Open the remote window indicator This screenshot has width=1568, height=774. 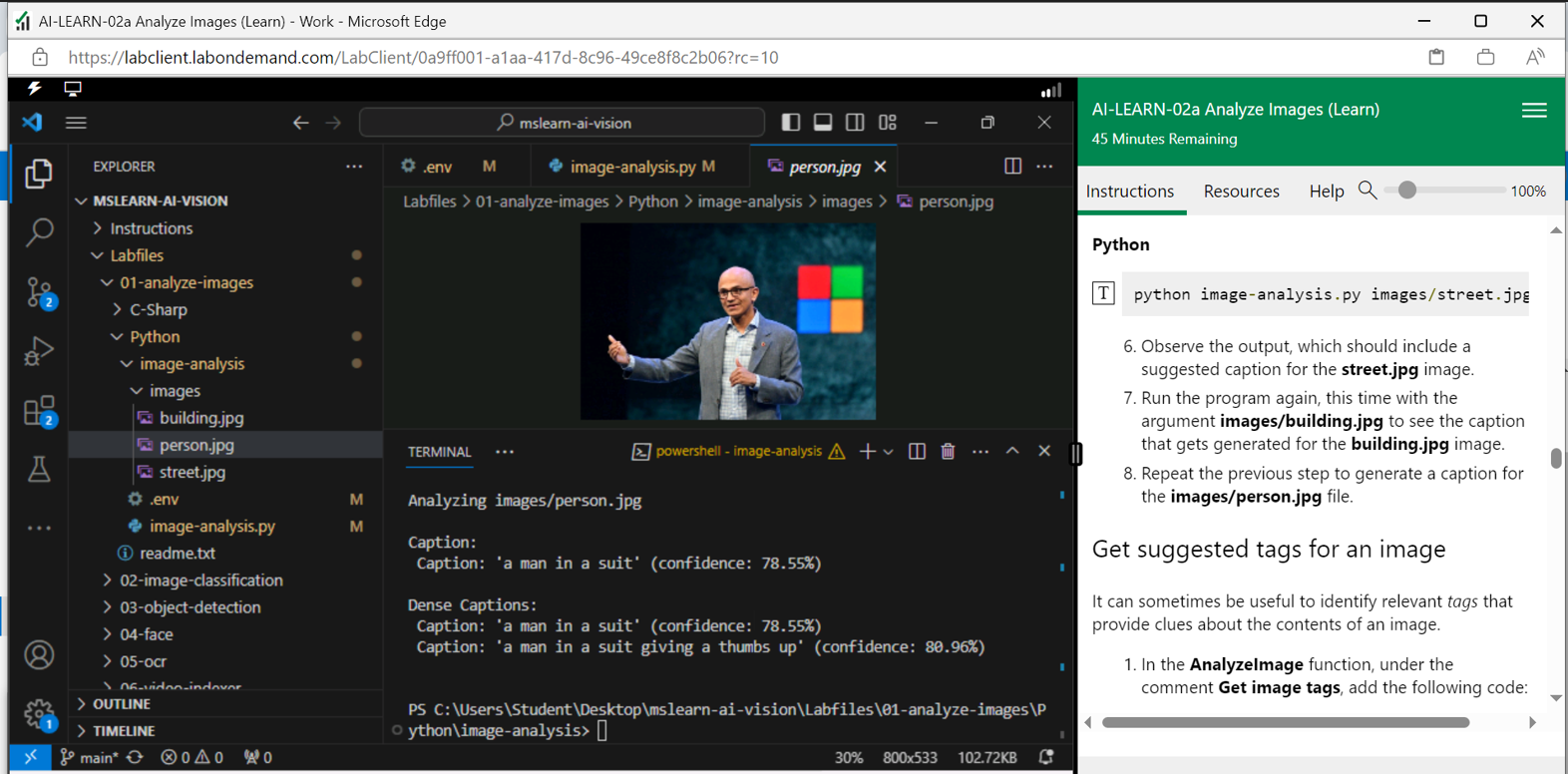click(x=30, y=757)
